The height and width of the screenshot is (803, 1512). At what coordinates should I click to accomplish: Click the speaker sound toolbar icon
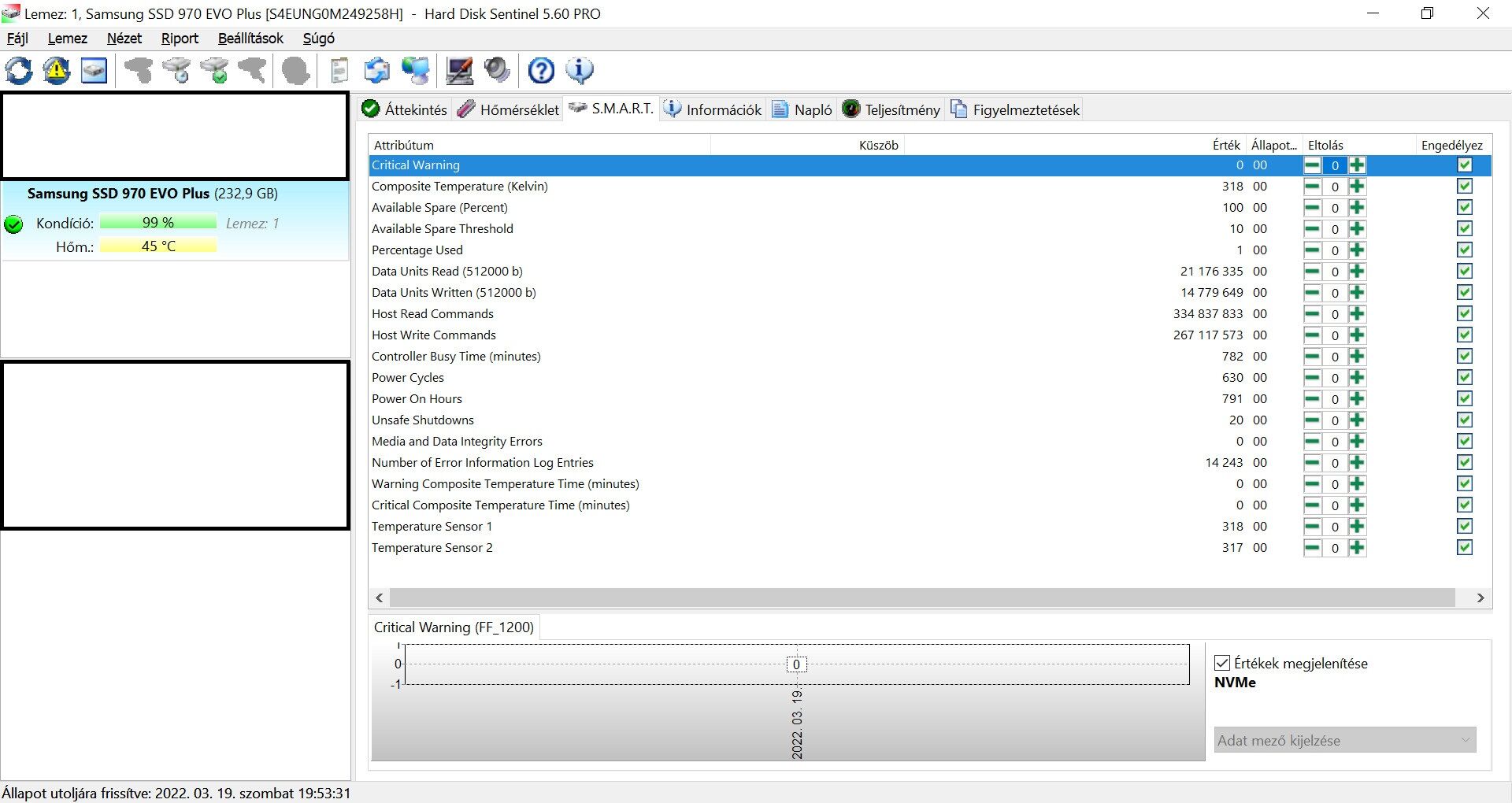tap(498, 71)
